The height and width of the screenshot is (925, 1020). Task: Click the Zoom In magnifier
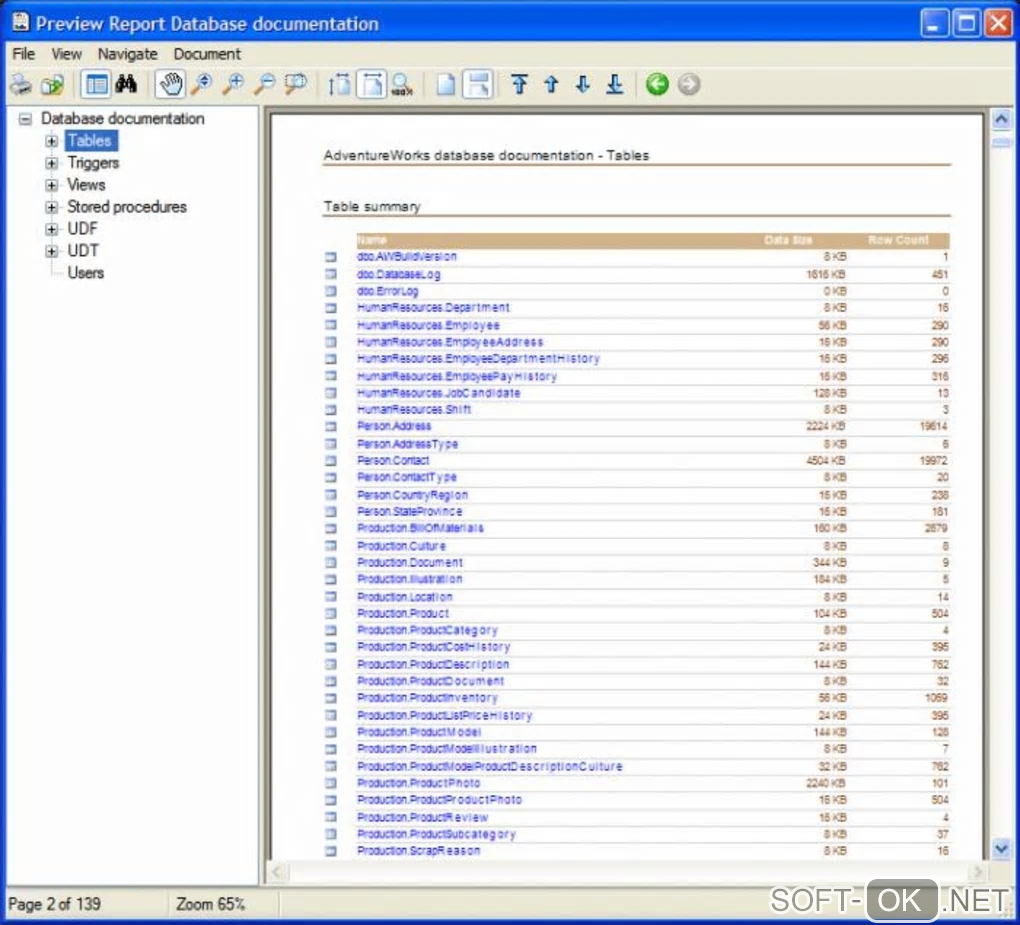pos(234,85)
